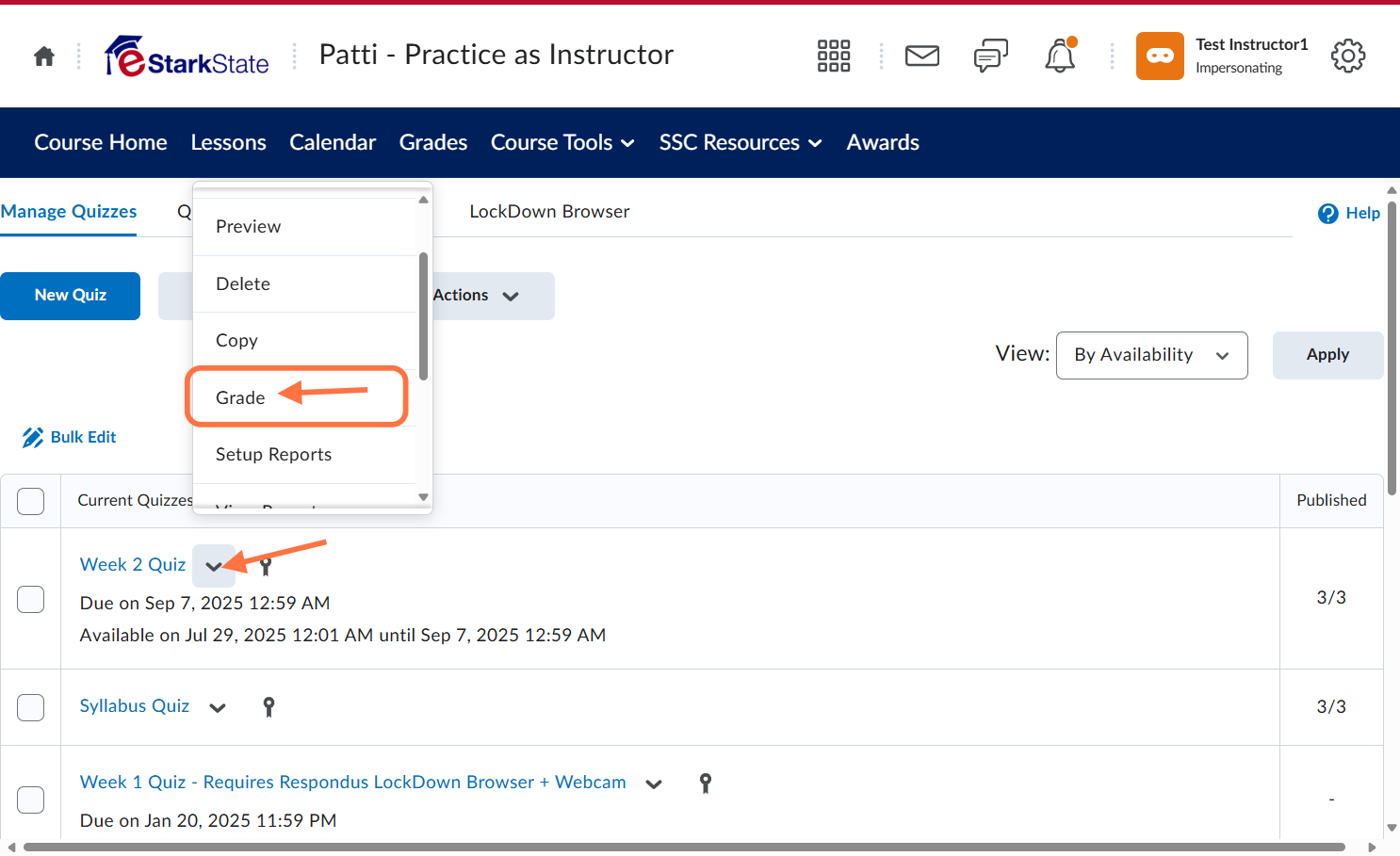1400x856 pixels.
Task: Open the By Availability view dropdown
Action: point(1152,355)
